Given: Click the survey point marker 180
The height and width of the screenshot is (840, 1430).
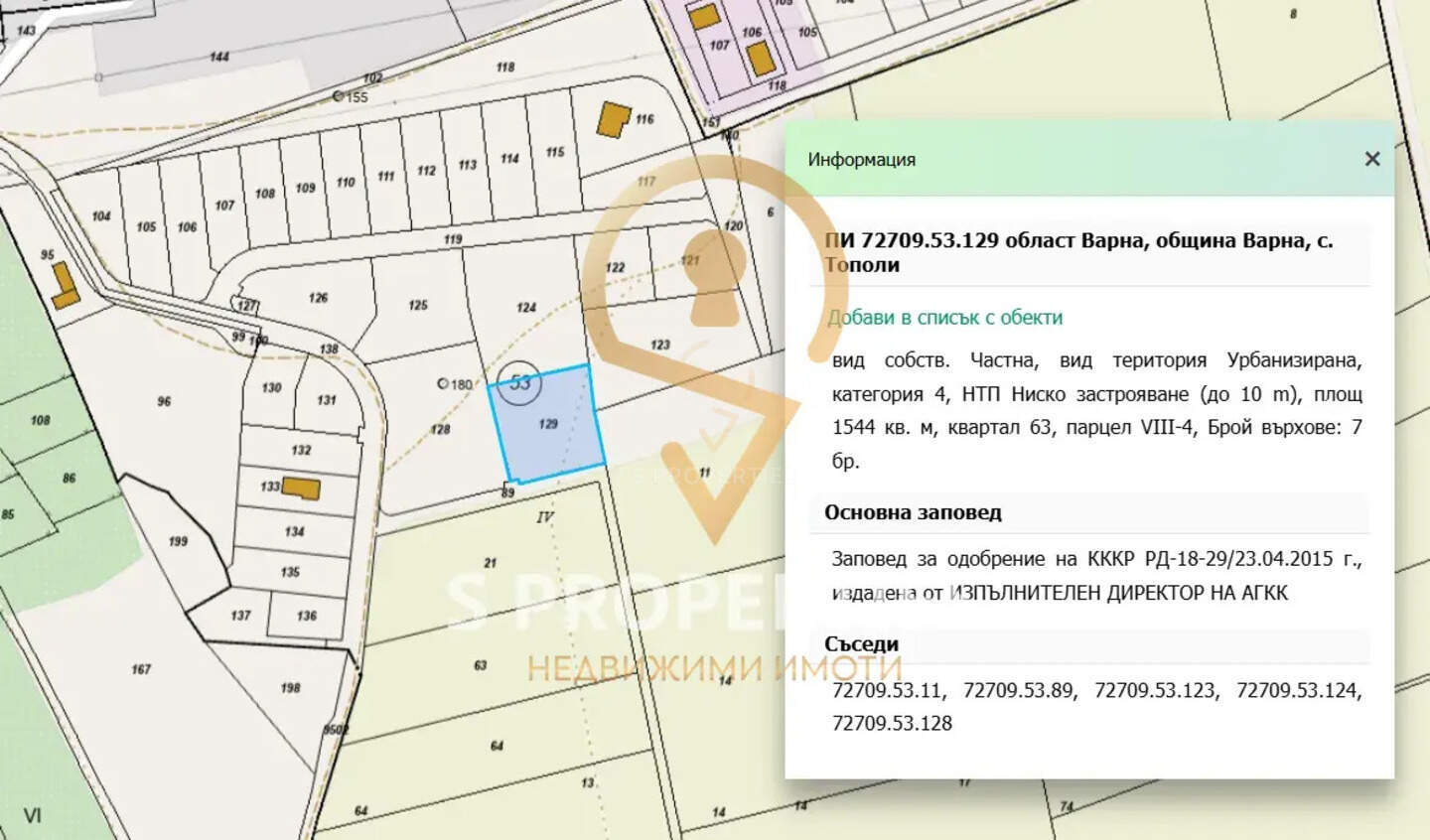Looking at the screenshot, I should click(443, 383).
